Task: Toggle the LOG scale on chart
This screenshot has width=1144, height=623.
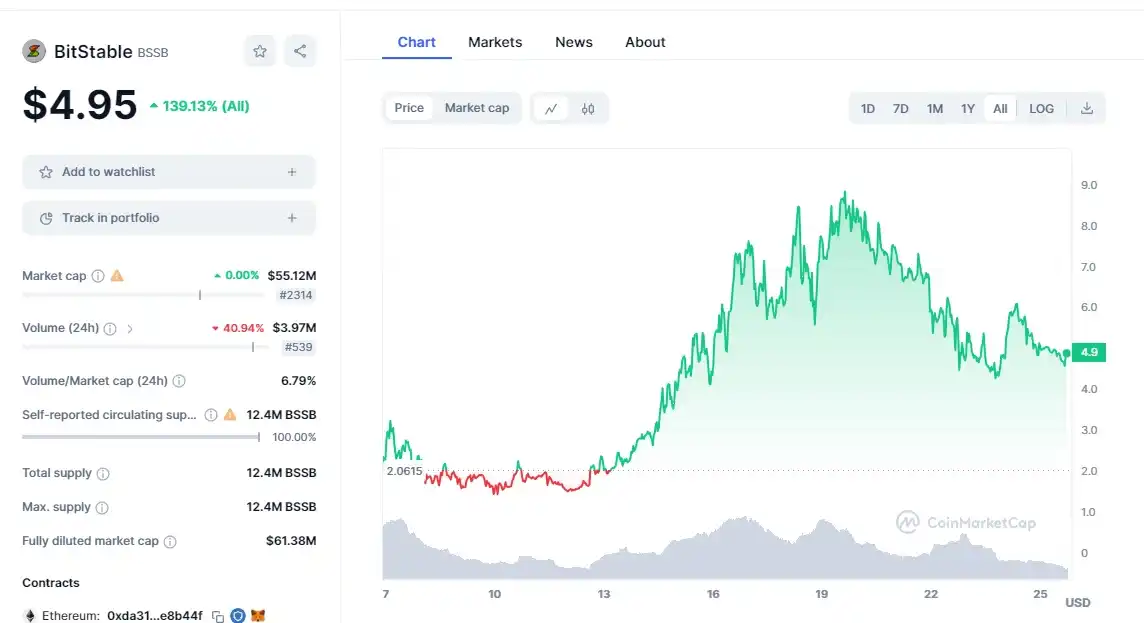Action: tap(1041, 108)
